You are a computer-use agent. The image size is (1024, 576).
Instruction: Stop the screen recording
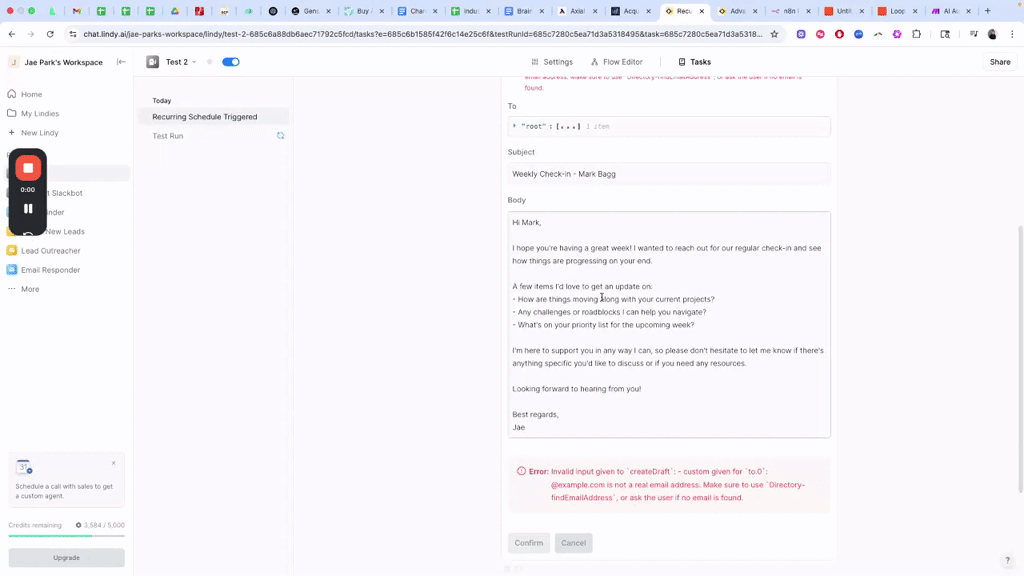(x=28, y=168)
